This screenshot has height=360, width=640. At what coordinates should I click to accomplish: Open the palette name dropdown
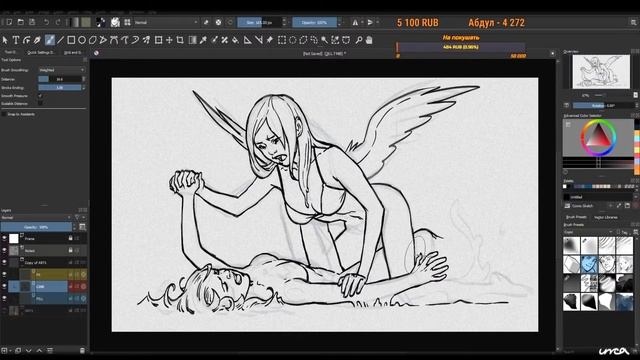[x=600, y=197]
